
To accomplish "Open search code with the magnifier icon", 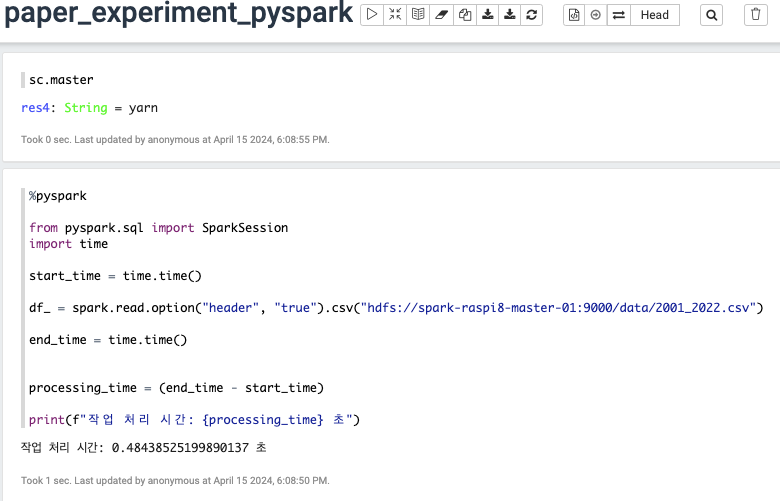I will pos(711,14).
